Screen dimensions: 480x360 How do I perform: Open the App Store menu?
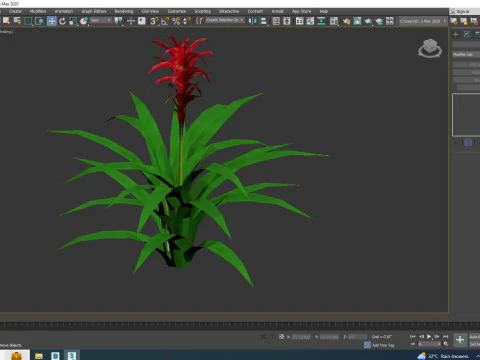coord(301,11)
